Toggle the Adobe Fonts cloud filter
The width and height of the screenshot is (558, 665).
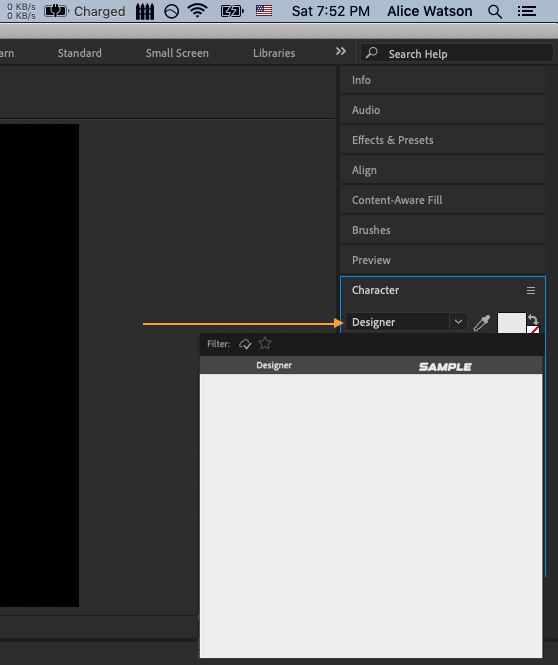[245, 344]
